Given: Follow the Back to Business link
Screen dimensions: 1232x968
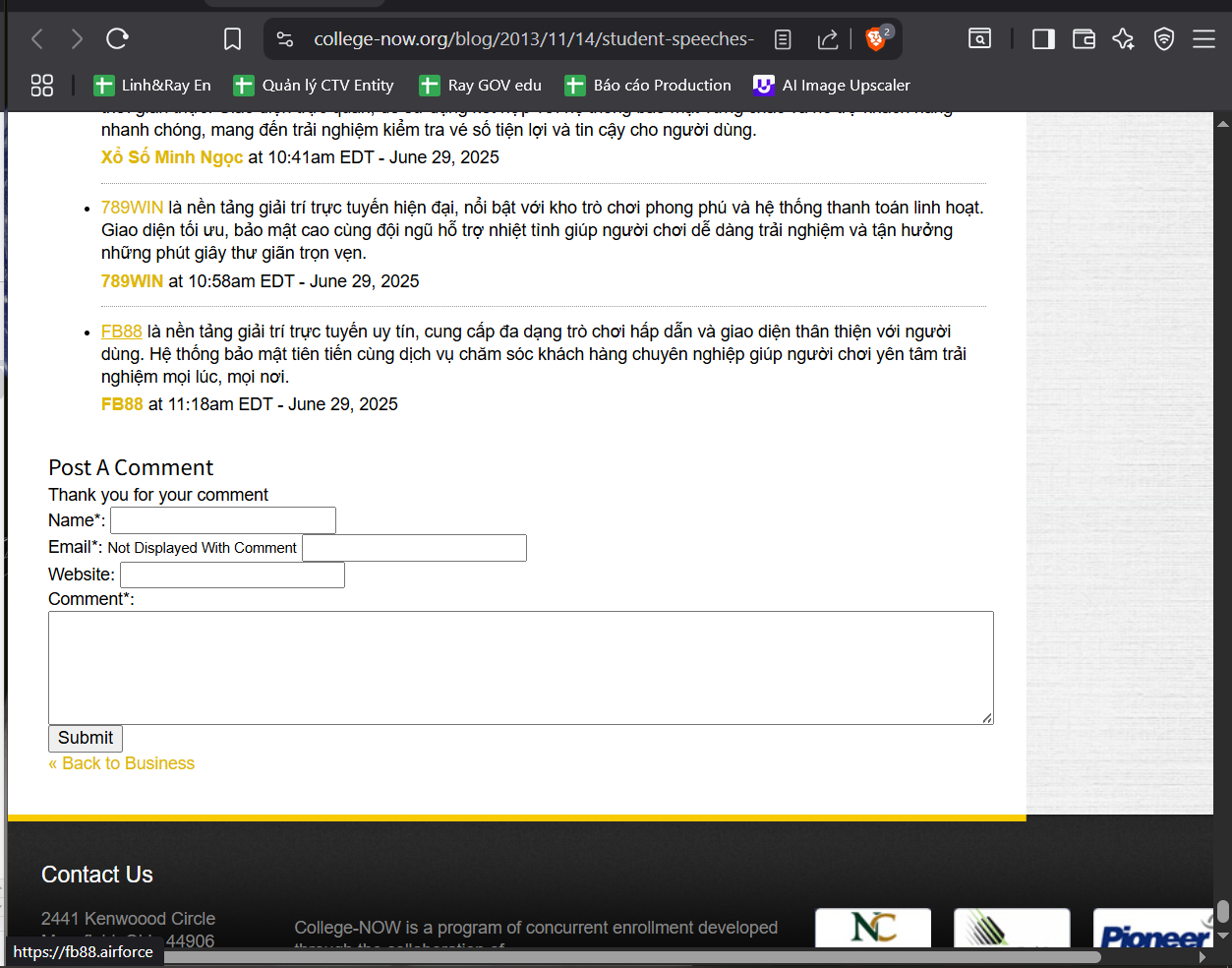Looking at the screenshot, I should tap(122, 763).
